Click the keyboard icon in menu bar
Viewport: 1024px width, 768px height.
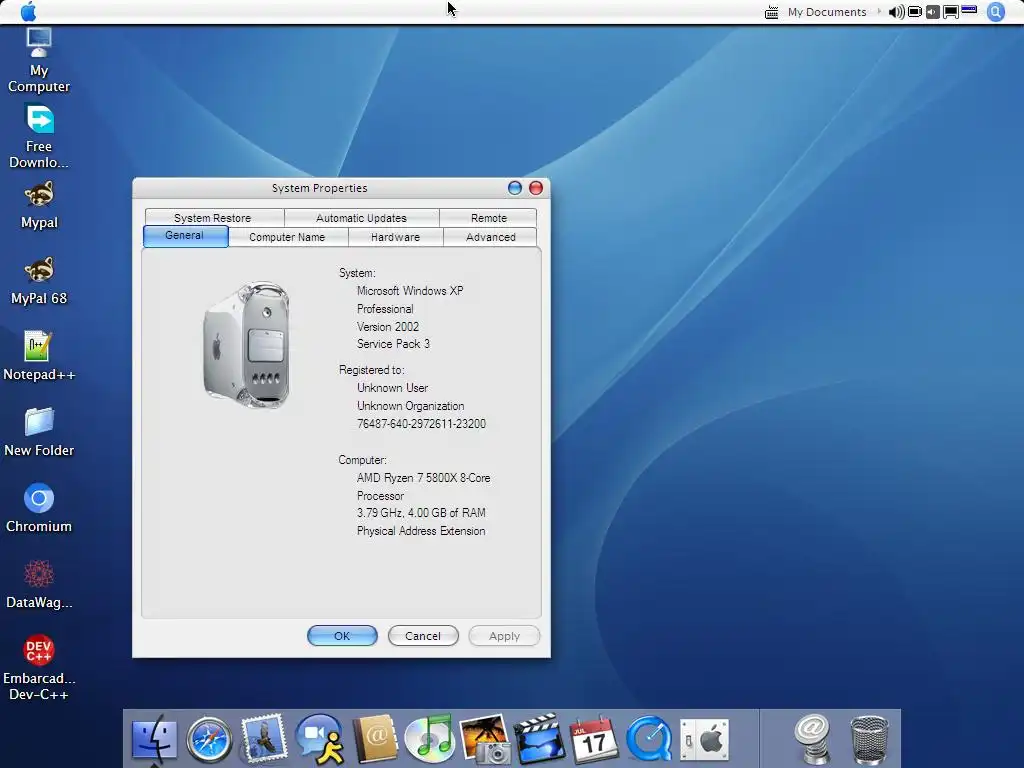(x=771, y=12)
